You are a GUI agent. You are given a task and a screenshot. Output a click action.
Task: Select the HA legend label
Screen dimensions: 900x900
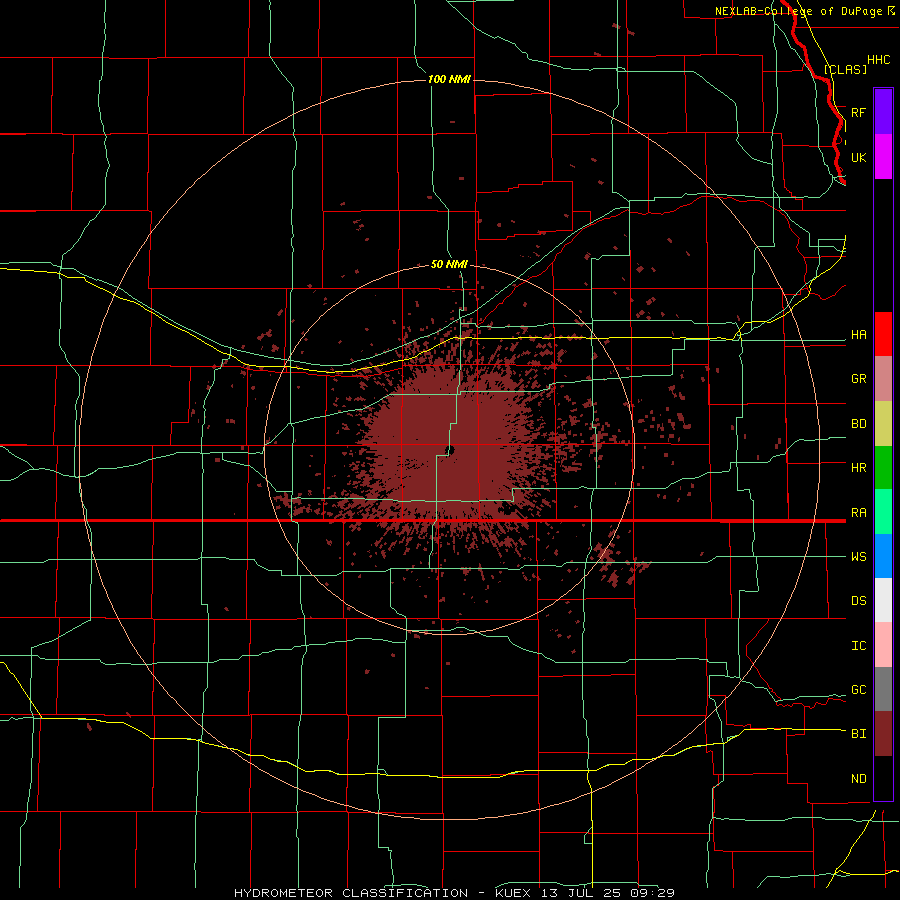[x=858, y=335]
